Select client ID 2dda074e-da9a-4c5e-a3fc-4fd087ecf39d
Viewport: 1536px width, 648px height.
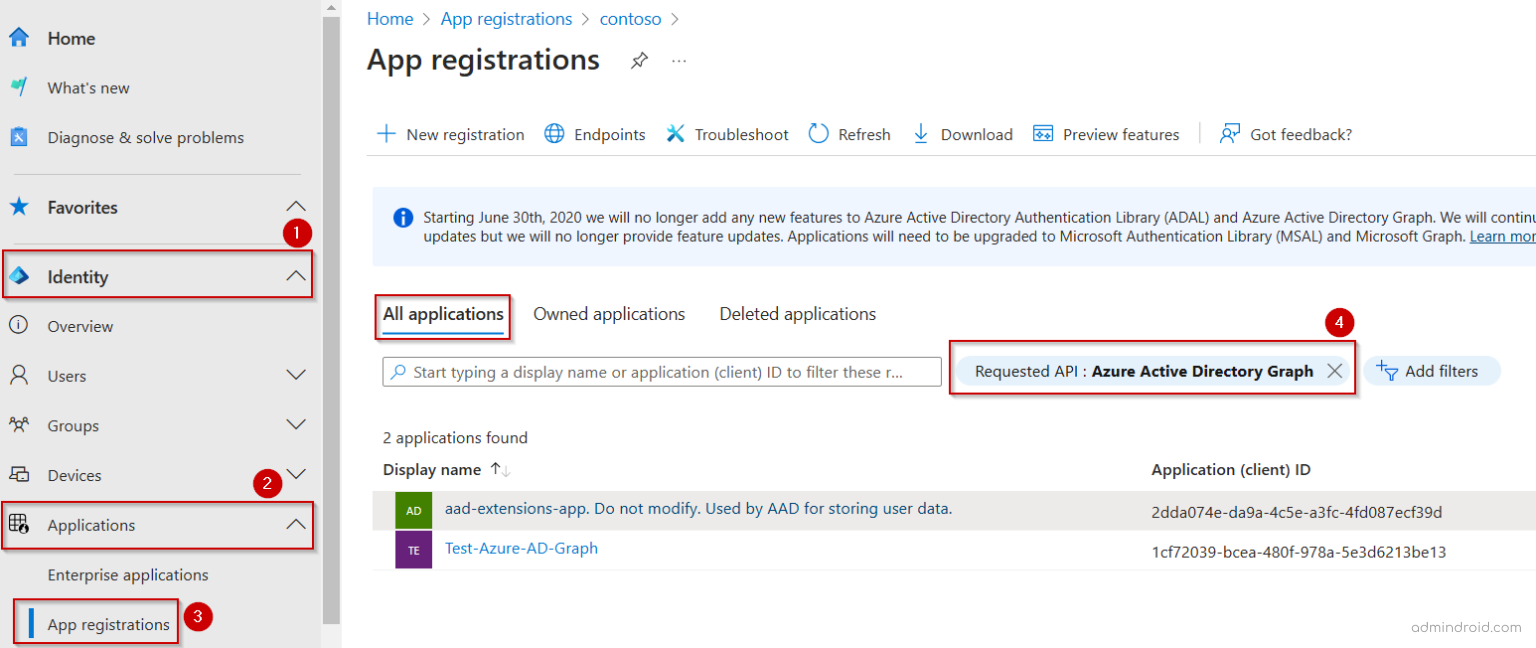pos(1297,512)
